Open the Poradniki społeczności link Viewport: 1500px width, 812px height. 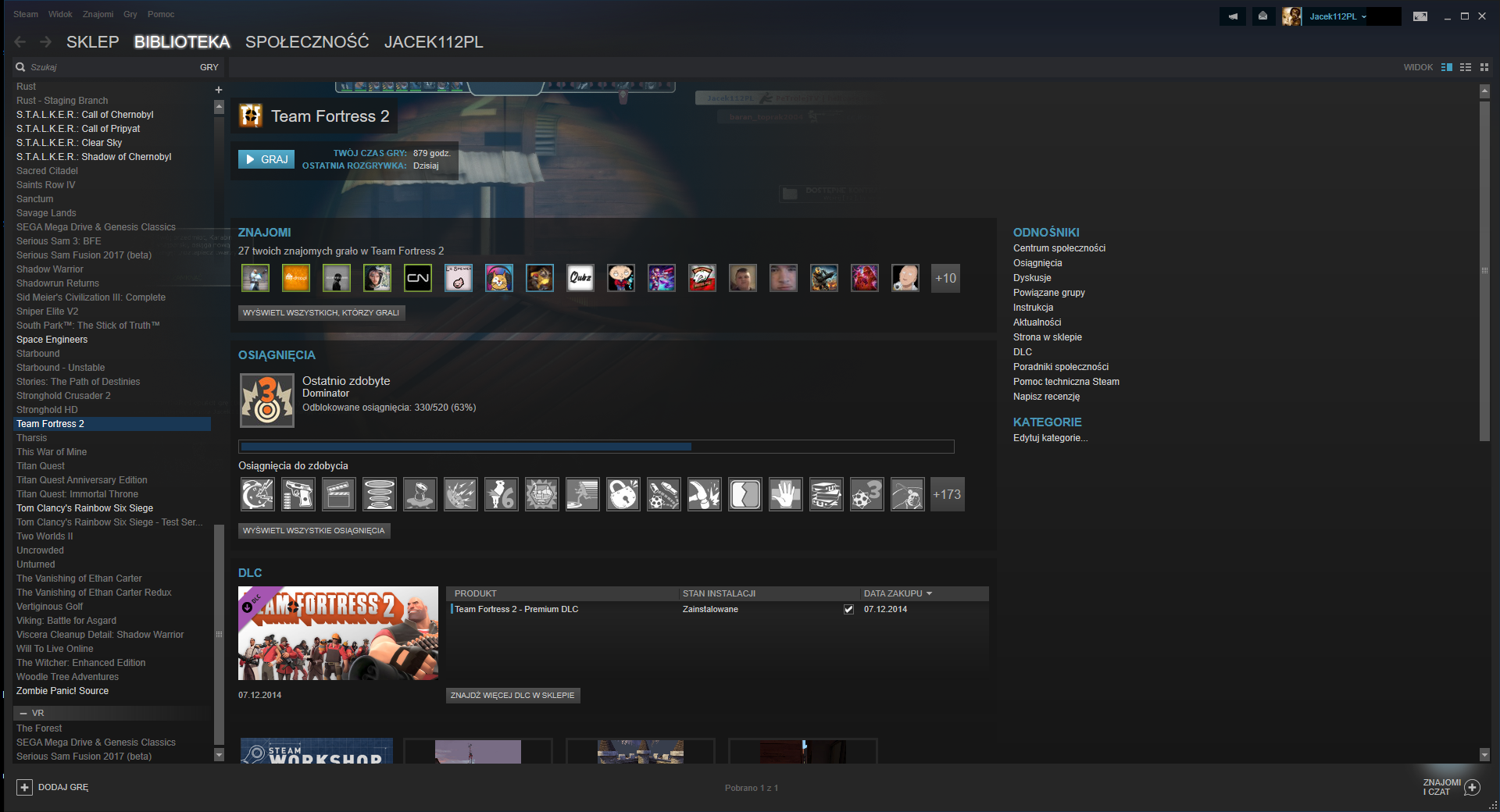point(1060,367)
